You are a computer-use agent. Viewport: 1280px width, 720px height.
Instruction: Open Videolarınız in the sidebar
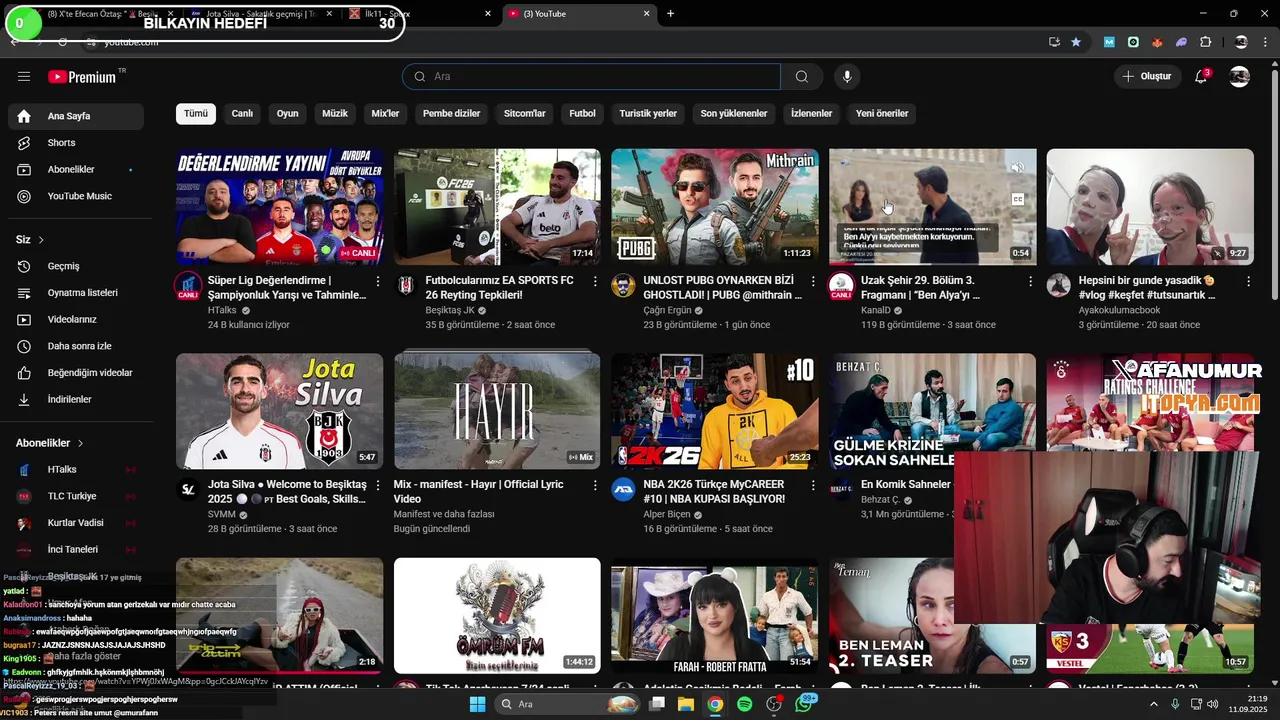(x=76, y=319)
